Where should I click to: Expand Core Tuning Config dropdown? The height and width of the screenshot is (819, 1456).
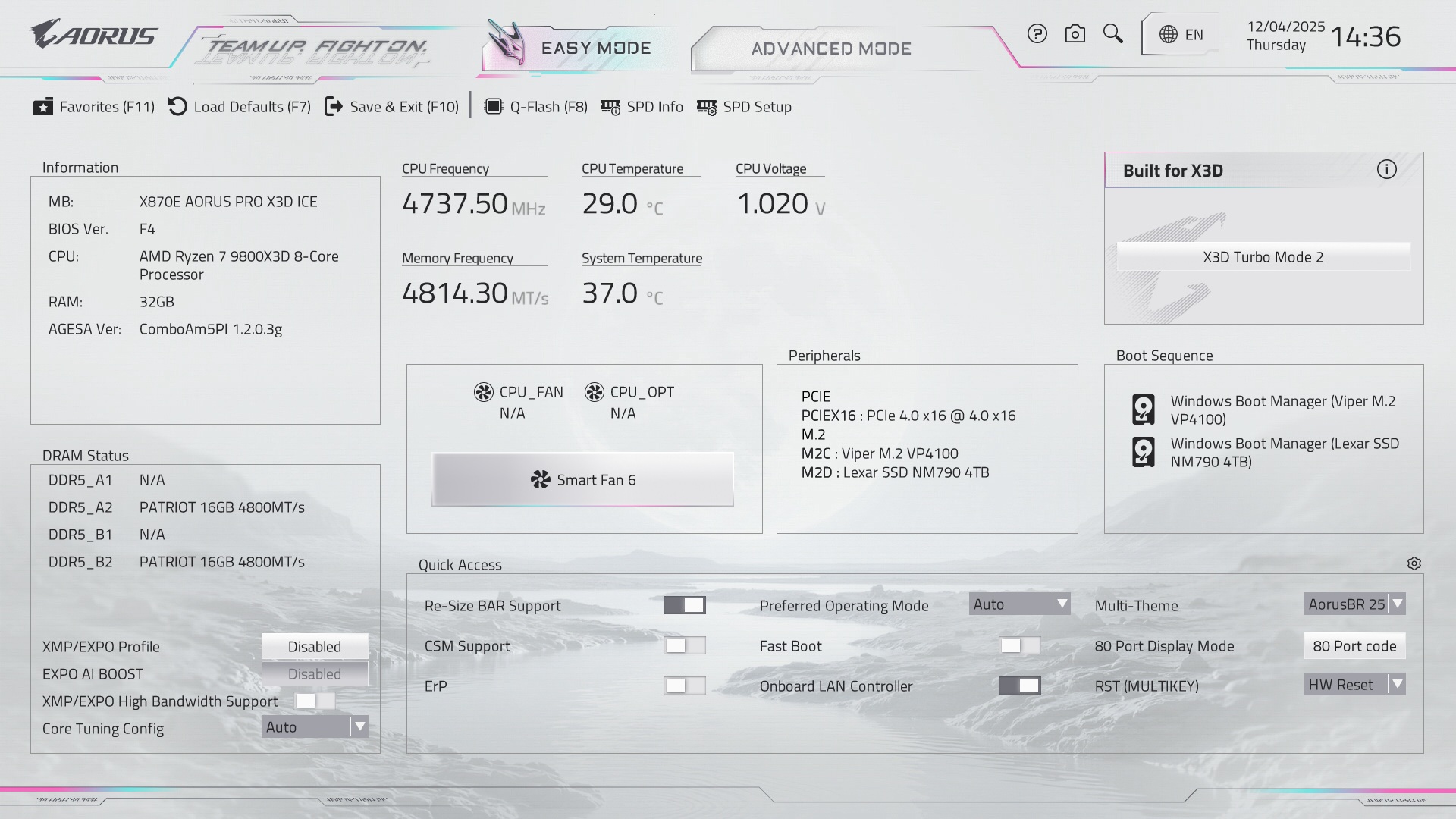[x=315, y=727]
